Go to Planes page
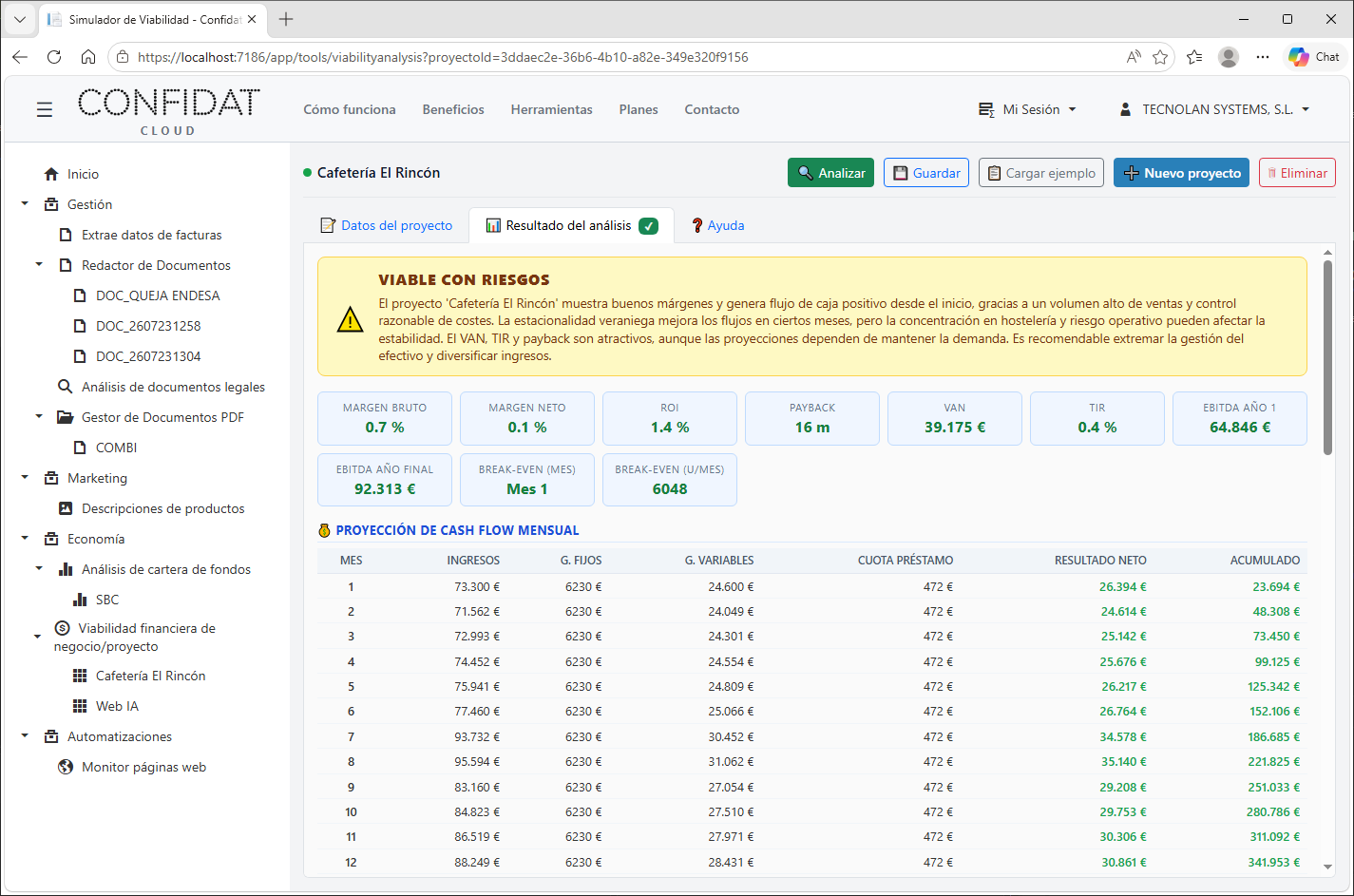1354x896 pixels. [639, 109]
